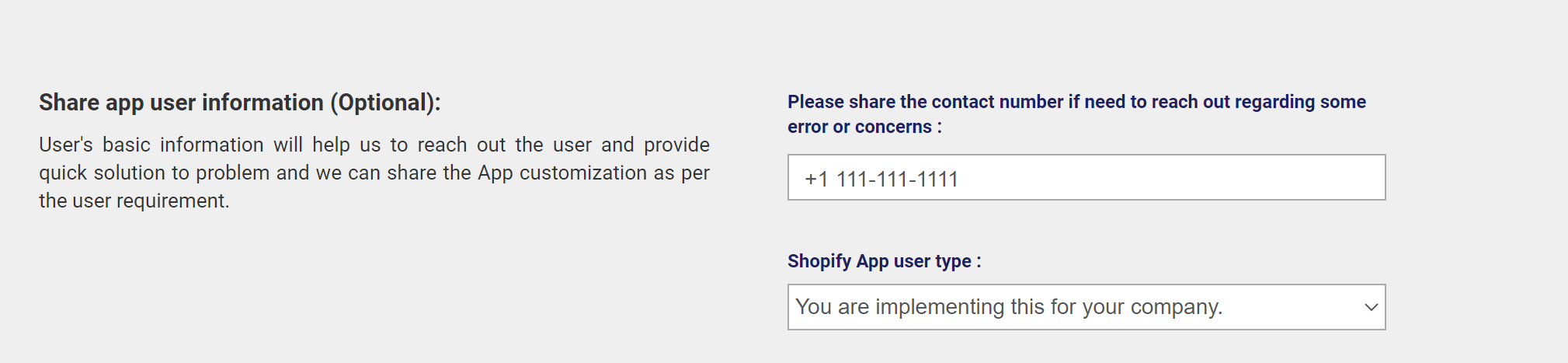Click the '+1 111-111-1111' placeholder text

[881, 180]
